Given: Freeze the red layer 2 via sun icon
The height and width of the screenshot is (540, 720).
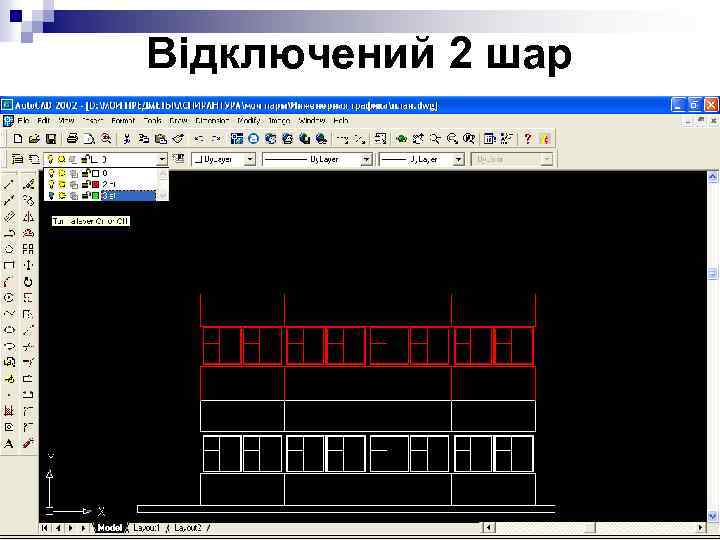Looking at the screenshot, I should (62, 184).
